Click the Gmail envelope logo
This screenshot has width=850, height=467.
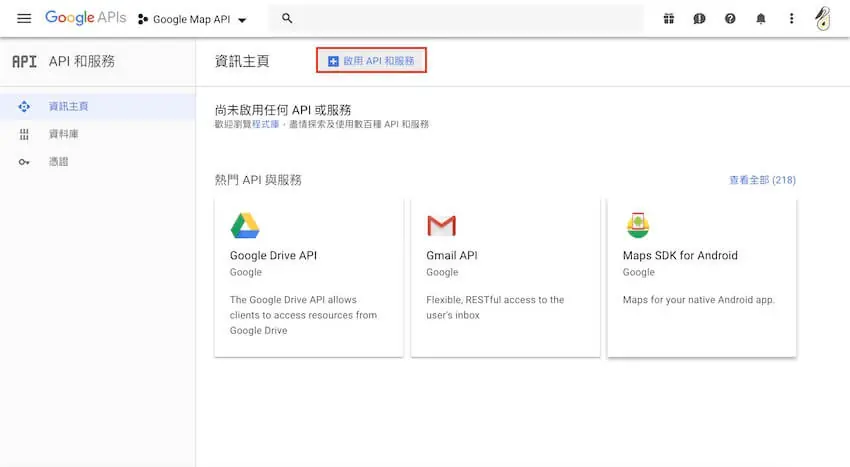441,226
